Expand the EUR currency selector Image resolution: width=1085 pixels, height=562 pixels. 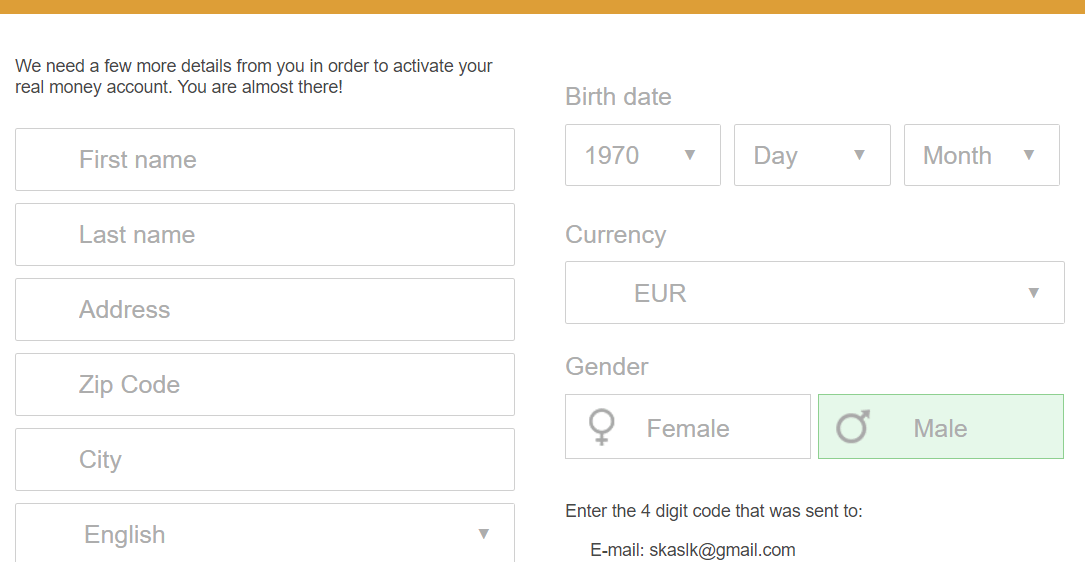point(815,292)
